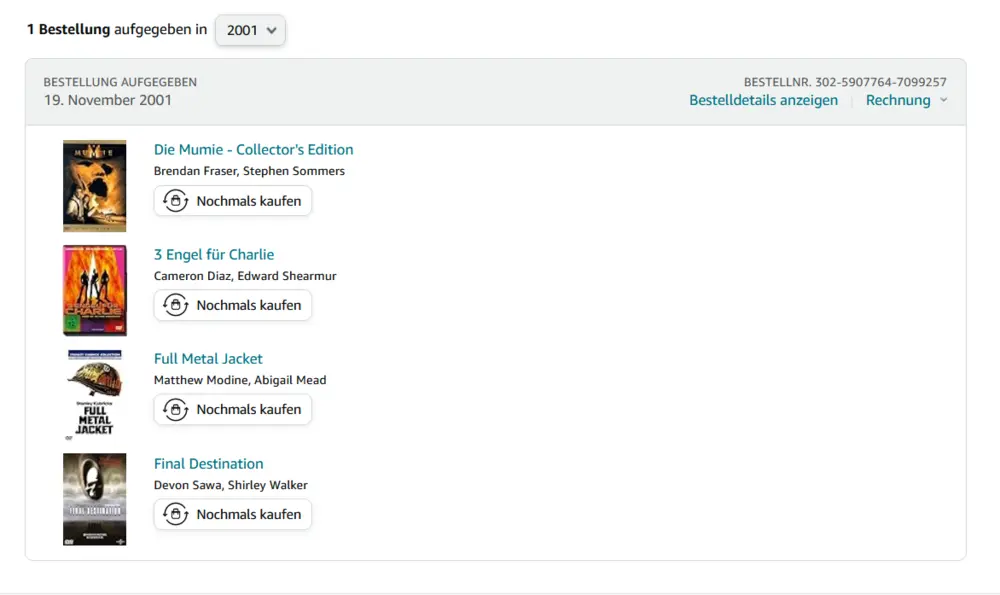Expand the Rechnung dropdown chevron
Image resolution: width=1000 pixels, height=595 pixels.
point(943,100)
